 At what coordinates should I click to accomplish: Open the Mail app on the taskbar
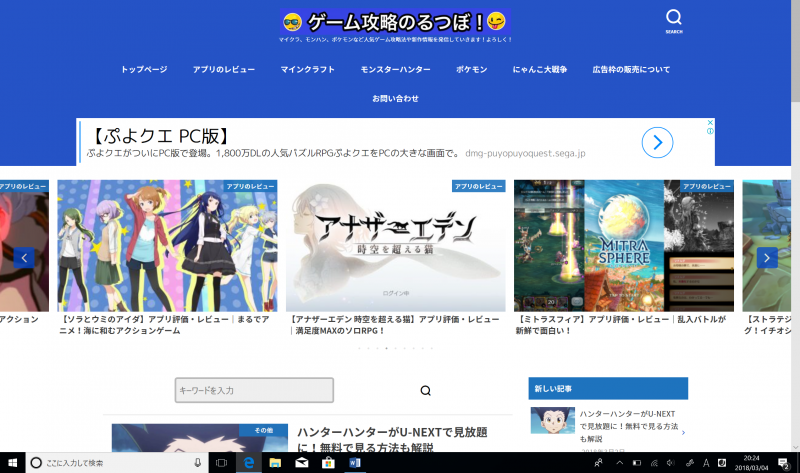[302, 463]
